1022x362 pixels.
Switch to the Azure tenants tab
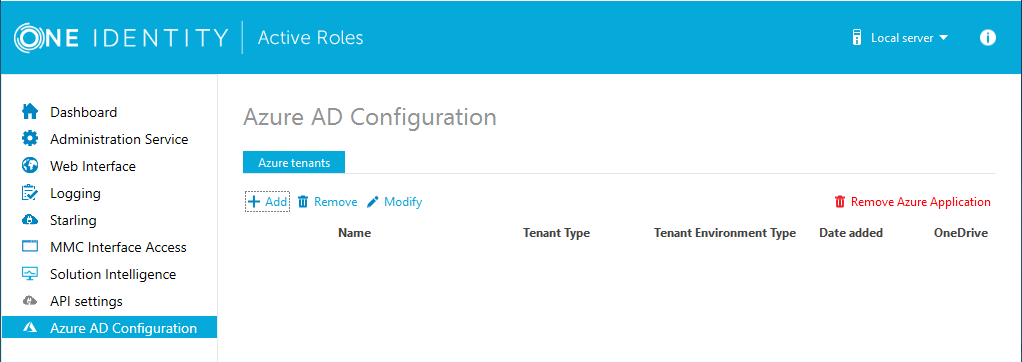click(294, 163)
